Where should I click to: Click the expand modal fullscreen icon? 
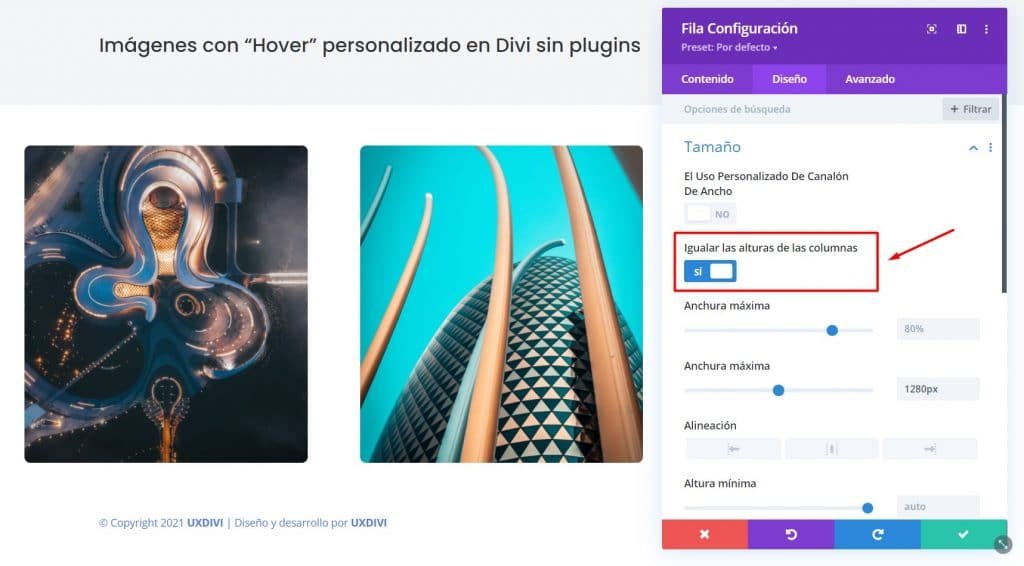coord(931,29)
